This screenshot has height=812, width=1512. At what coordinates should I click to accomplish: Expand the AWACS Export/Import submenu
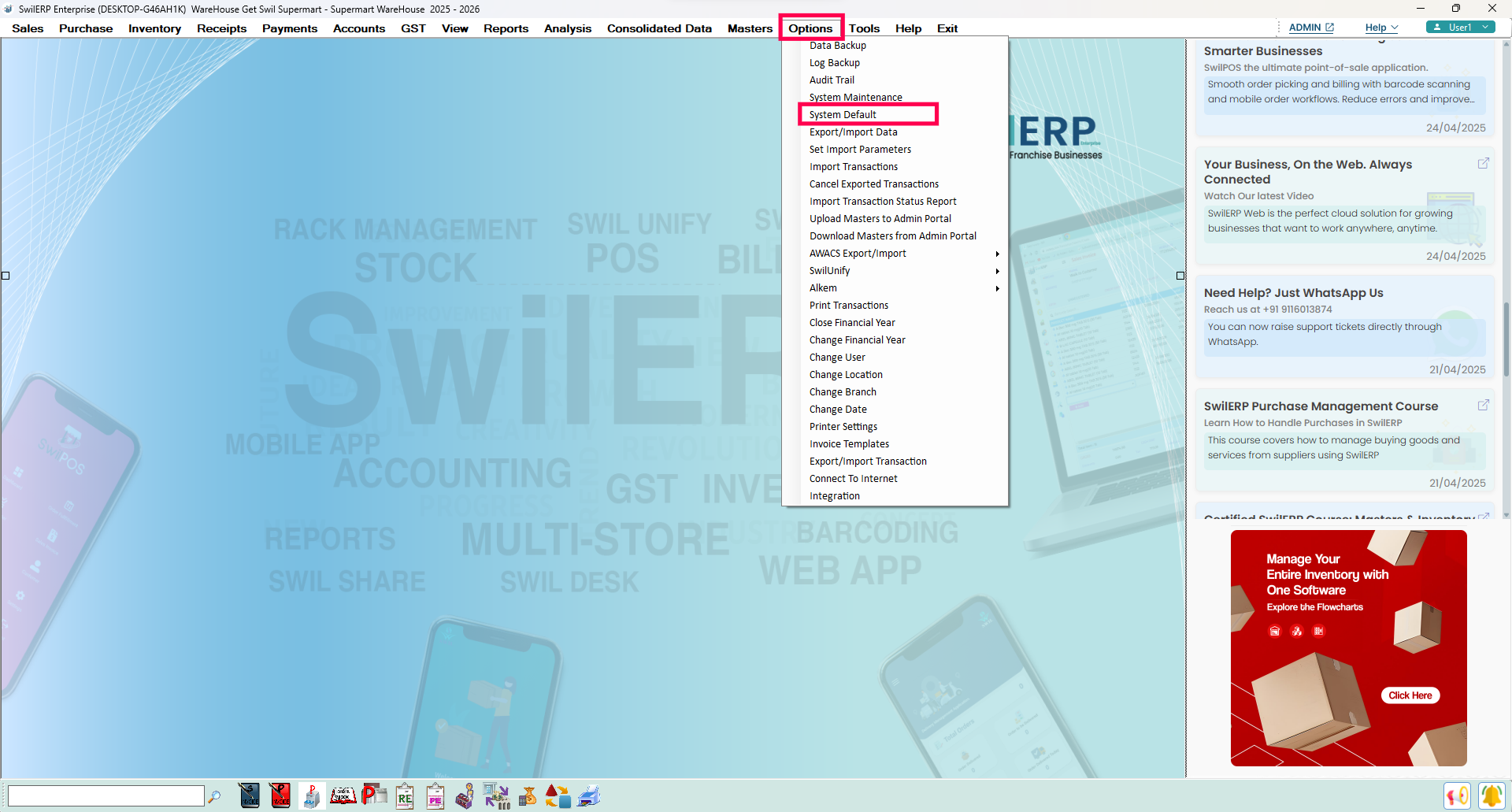pyautogui.click(x=997, y=254)
